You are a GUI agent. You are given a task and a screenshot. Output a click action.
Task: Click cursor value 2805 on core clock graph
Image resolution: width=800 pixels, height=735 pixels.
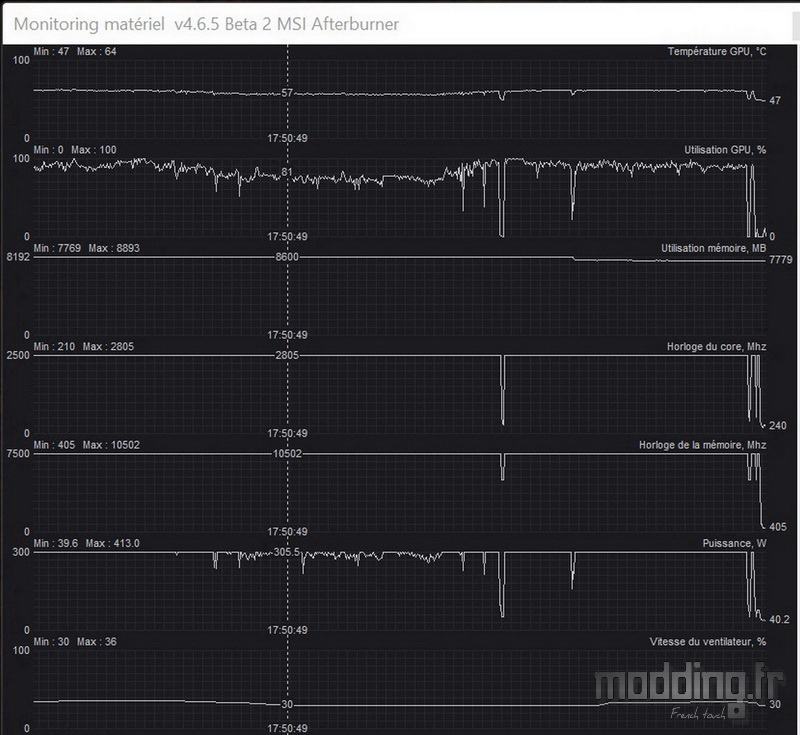click(287, 356)
